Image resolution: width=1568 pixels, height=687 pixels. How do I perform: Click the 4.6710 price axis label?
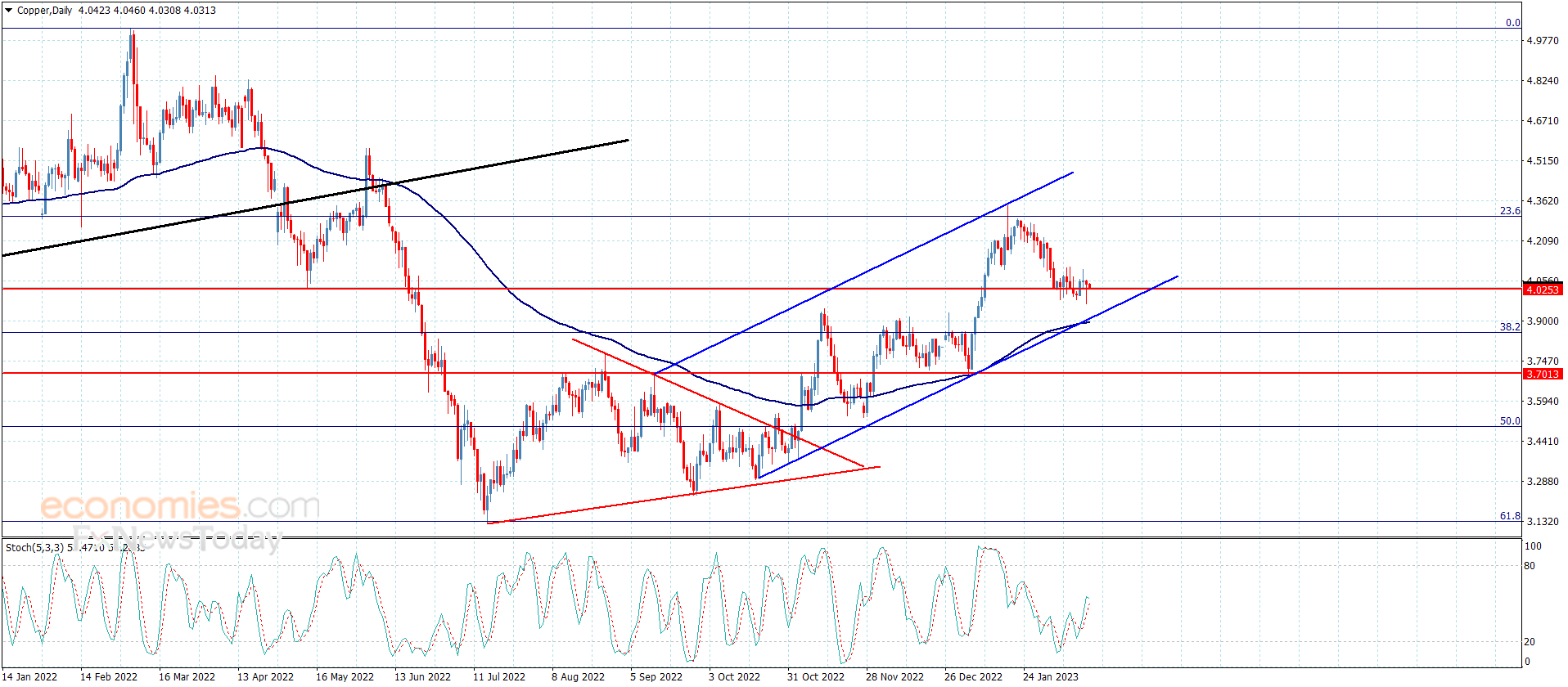coord(1543,121)
